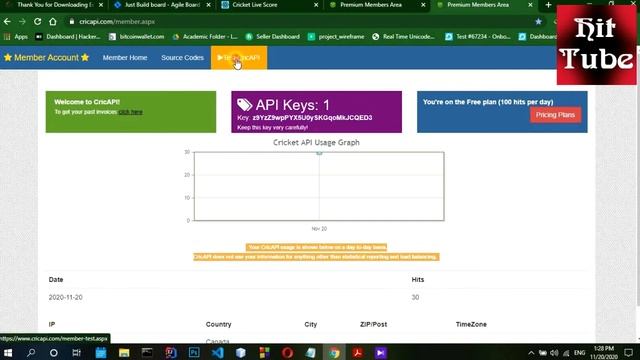Open the highlighted Test CricAPI nav item
The width and height of the screenshot is (640, 360).
tap(239, 58)
